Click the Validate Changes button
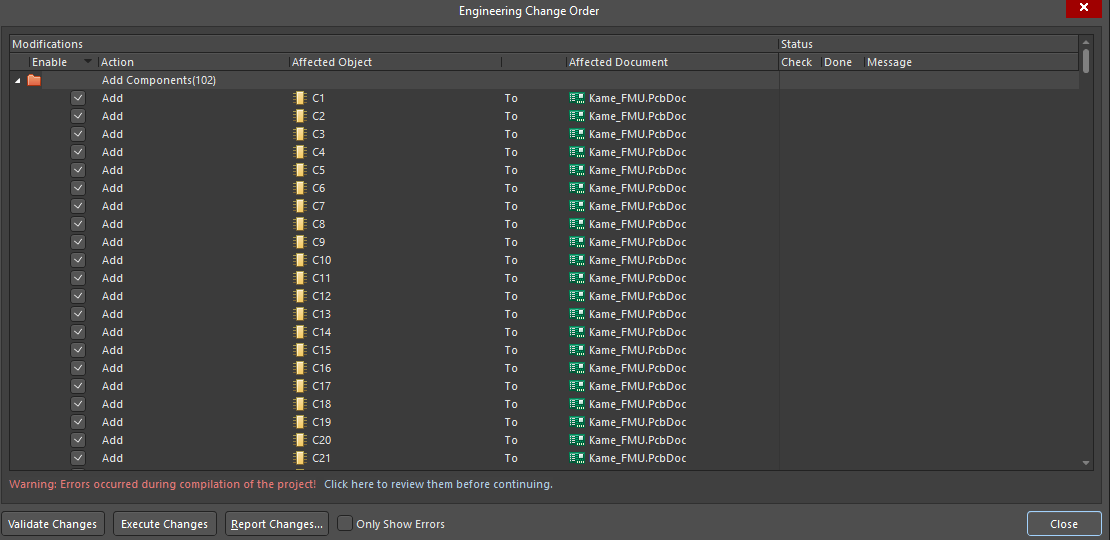This screenshot has height=540, width=1110. [x=53, y=524]
